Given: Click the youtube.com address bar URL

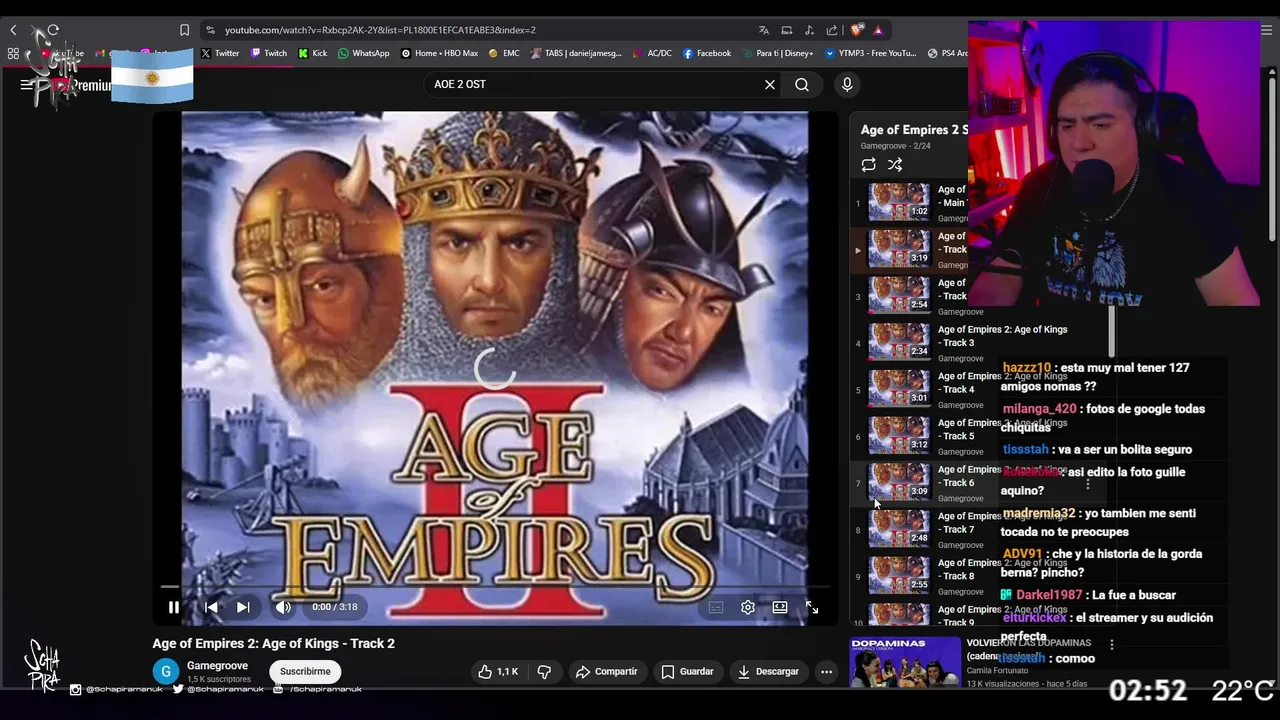Looking at the screenshot, I should [x=380, y=30].
